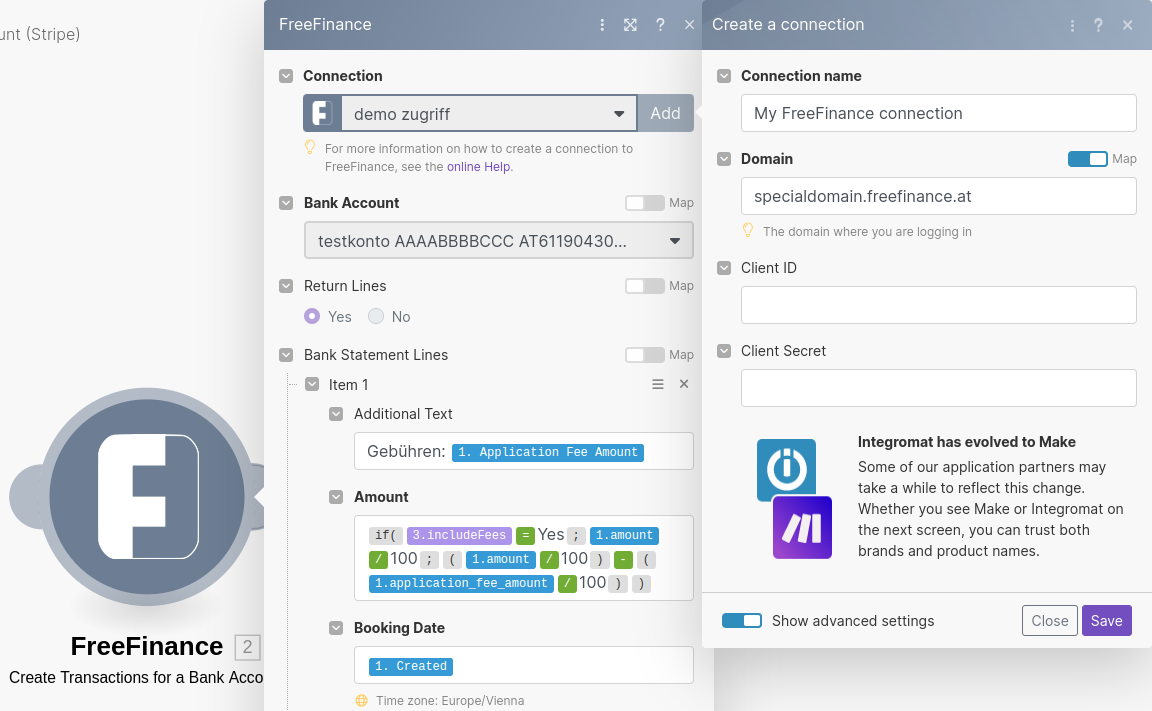The width and height of the screenshot is (1152, 711).
Task: Open the online Help link
Action: (x=478, y=167)
